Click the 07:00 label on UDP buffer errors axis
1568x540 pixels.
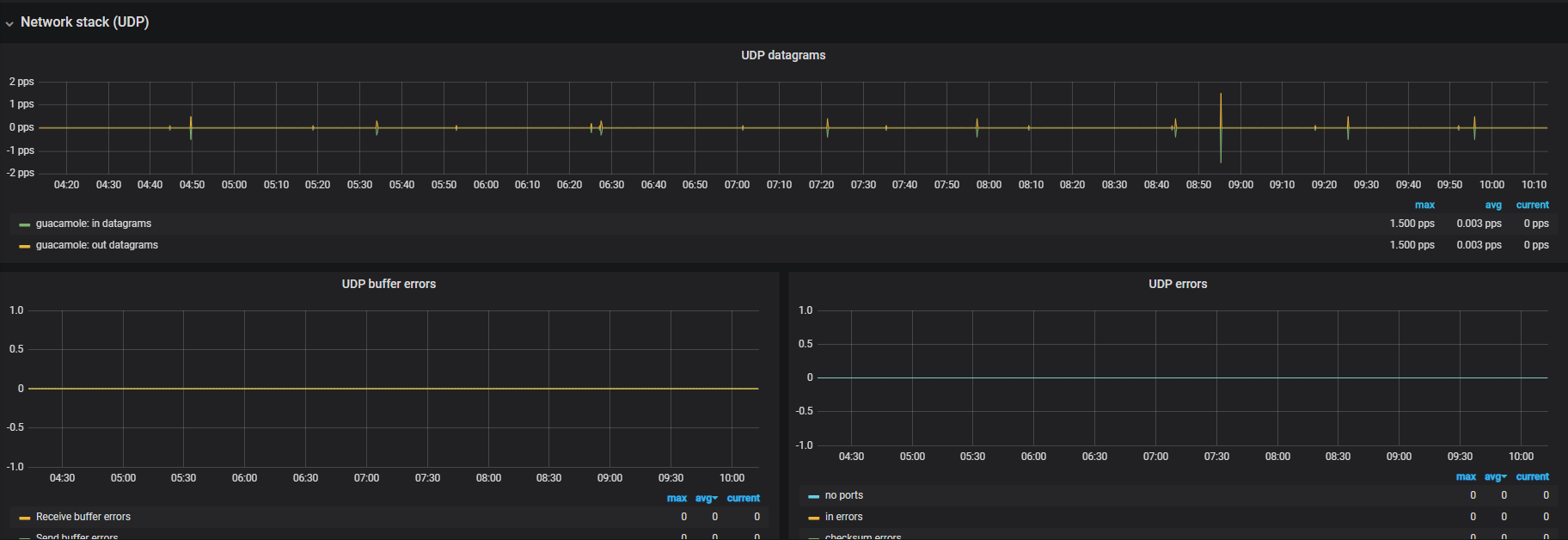[366, 478]
